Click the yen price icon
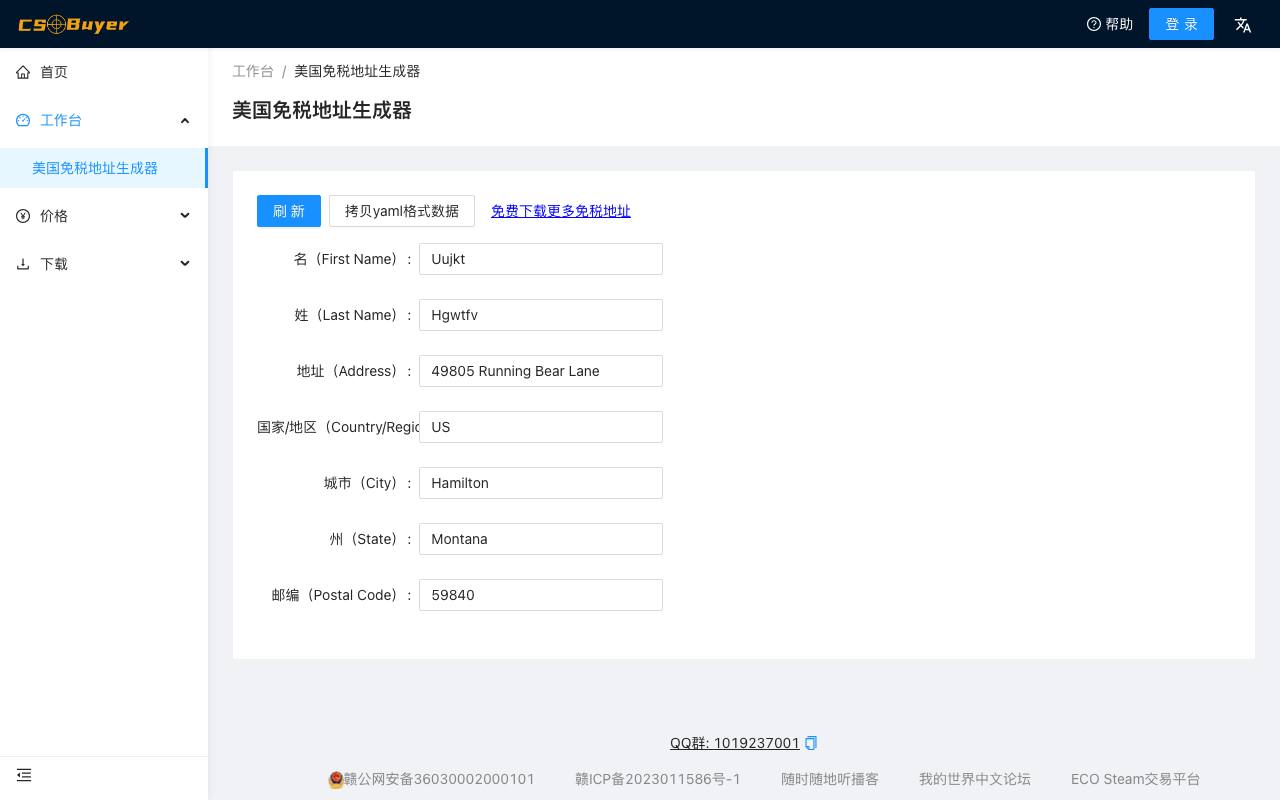The width and height of the screenshot is (1280, 800). 23,216
